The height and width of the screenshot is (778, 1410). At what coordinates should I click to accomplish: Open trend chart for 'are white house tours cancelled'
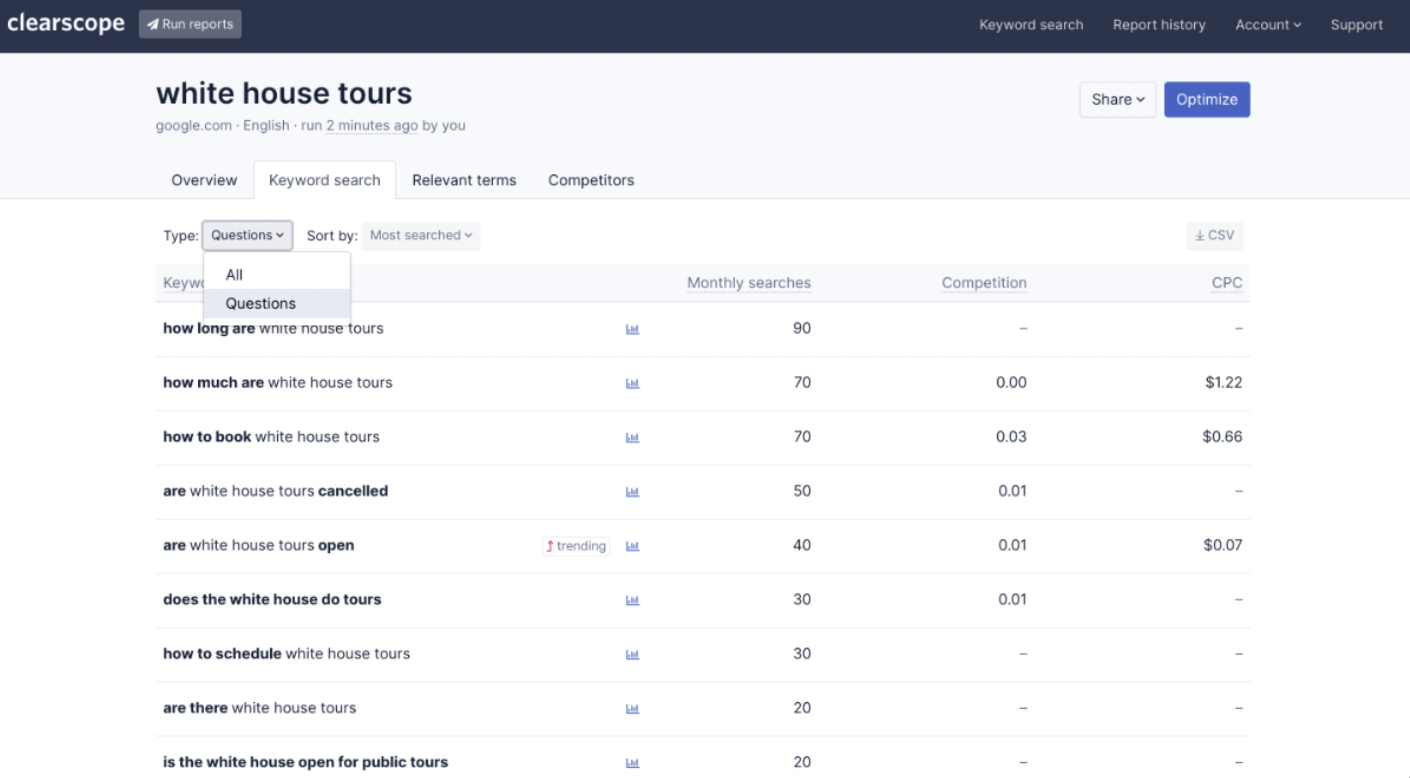632,491
